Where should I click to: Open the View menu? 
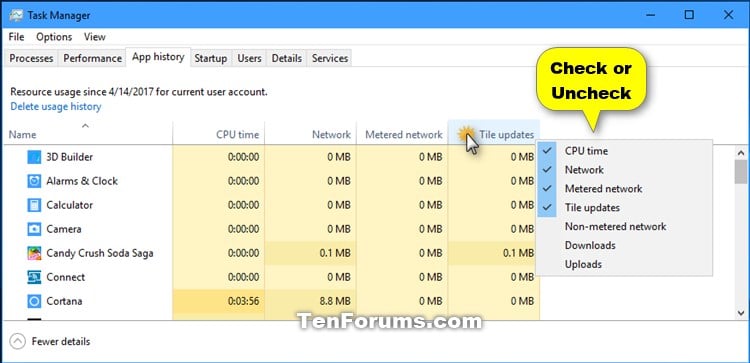coord(95,37)
